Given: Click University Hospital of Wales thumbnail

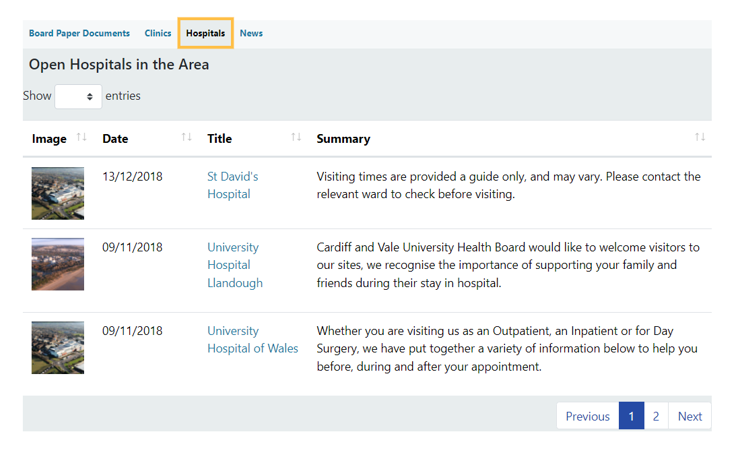Looking at the screenshot, I should (x=58, y=347).
